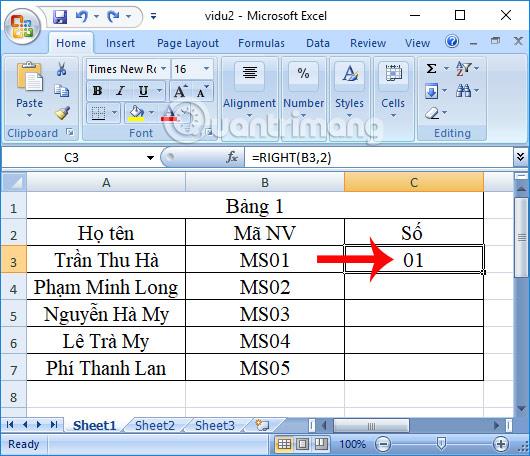Click Insert Function fx button
This screenshot has height=456, width=530.
pos(232,157)
